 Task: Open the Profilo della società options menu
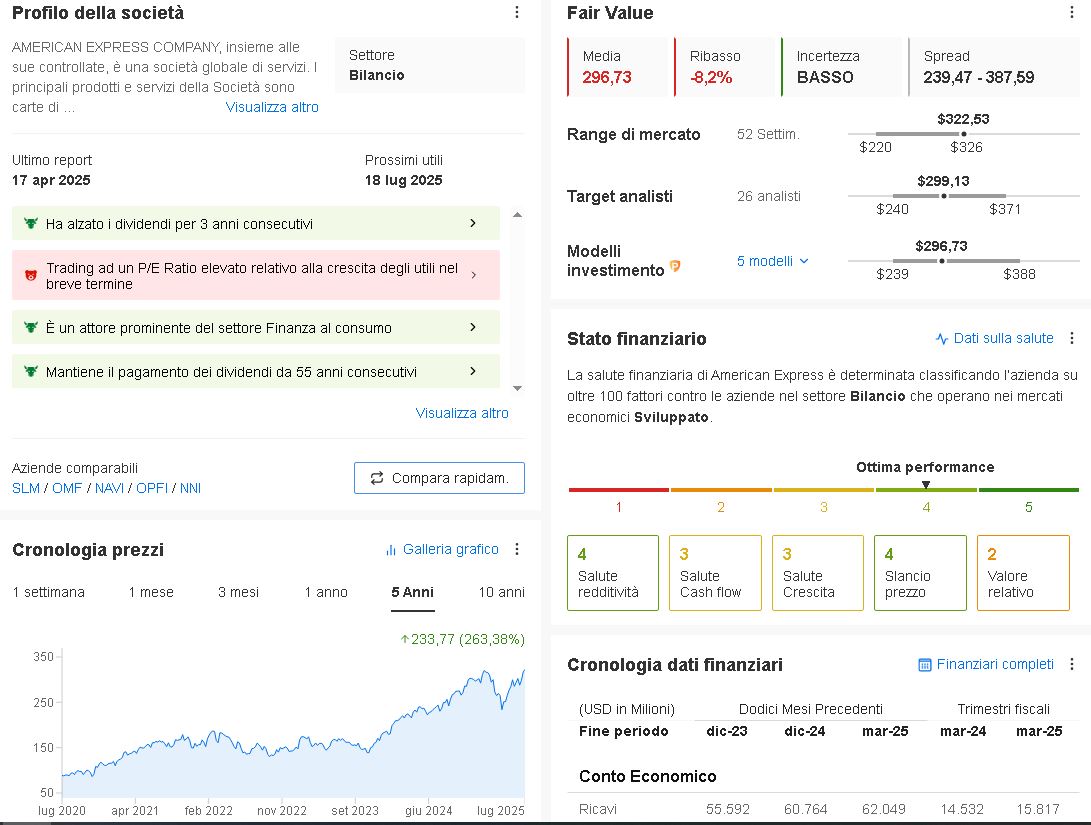(516, 13)
